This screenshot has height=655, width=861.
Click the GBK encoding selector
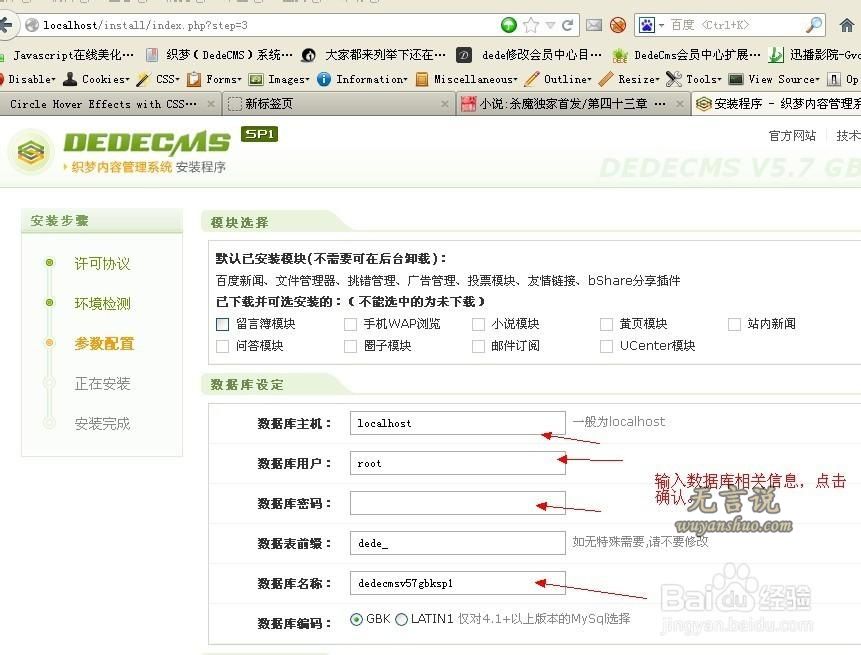(x=358, y=619)
